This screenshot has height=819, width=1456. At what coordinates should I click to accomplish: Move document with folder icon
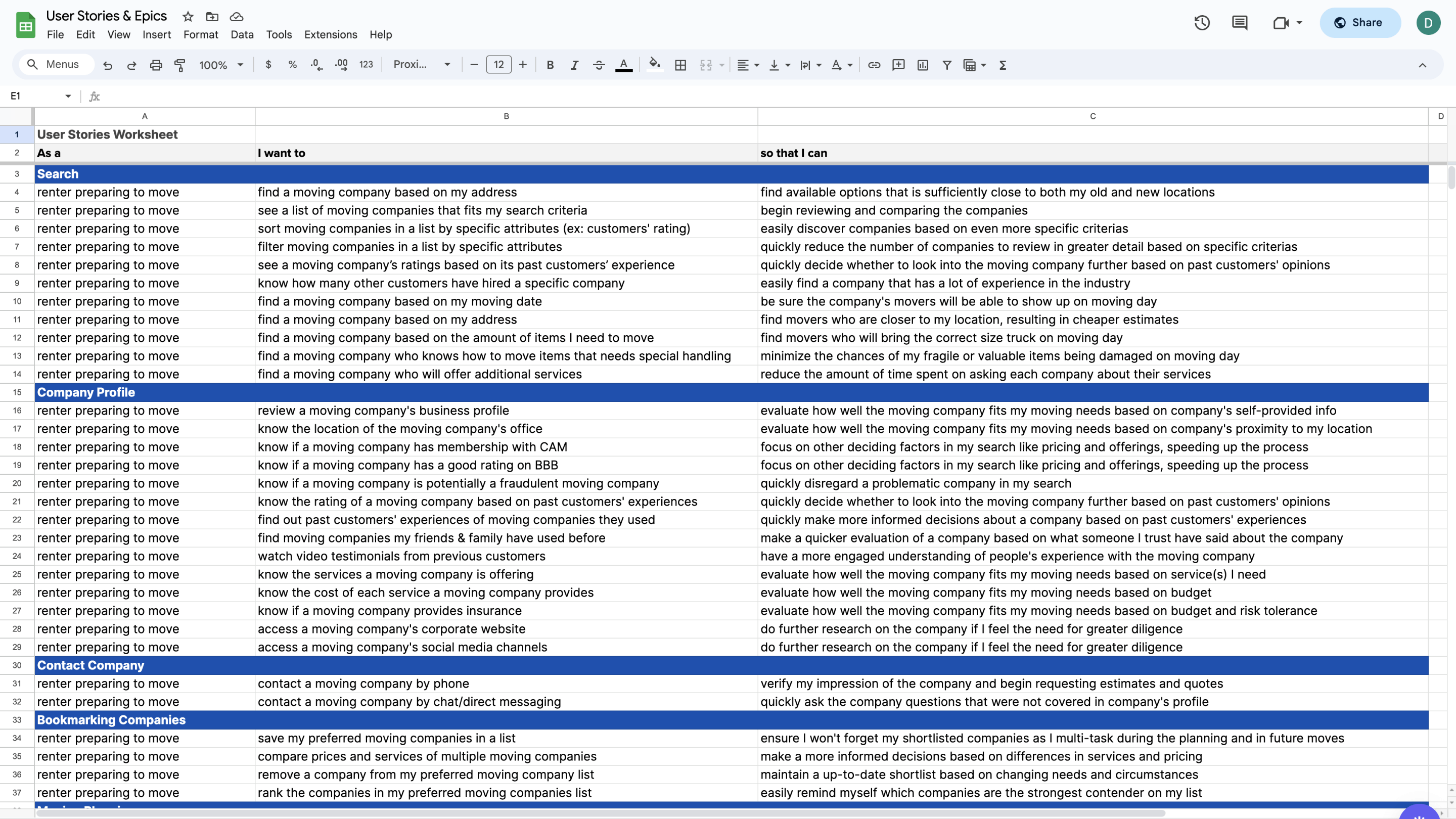pos(212,16)
